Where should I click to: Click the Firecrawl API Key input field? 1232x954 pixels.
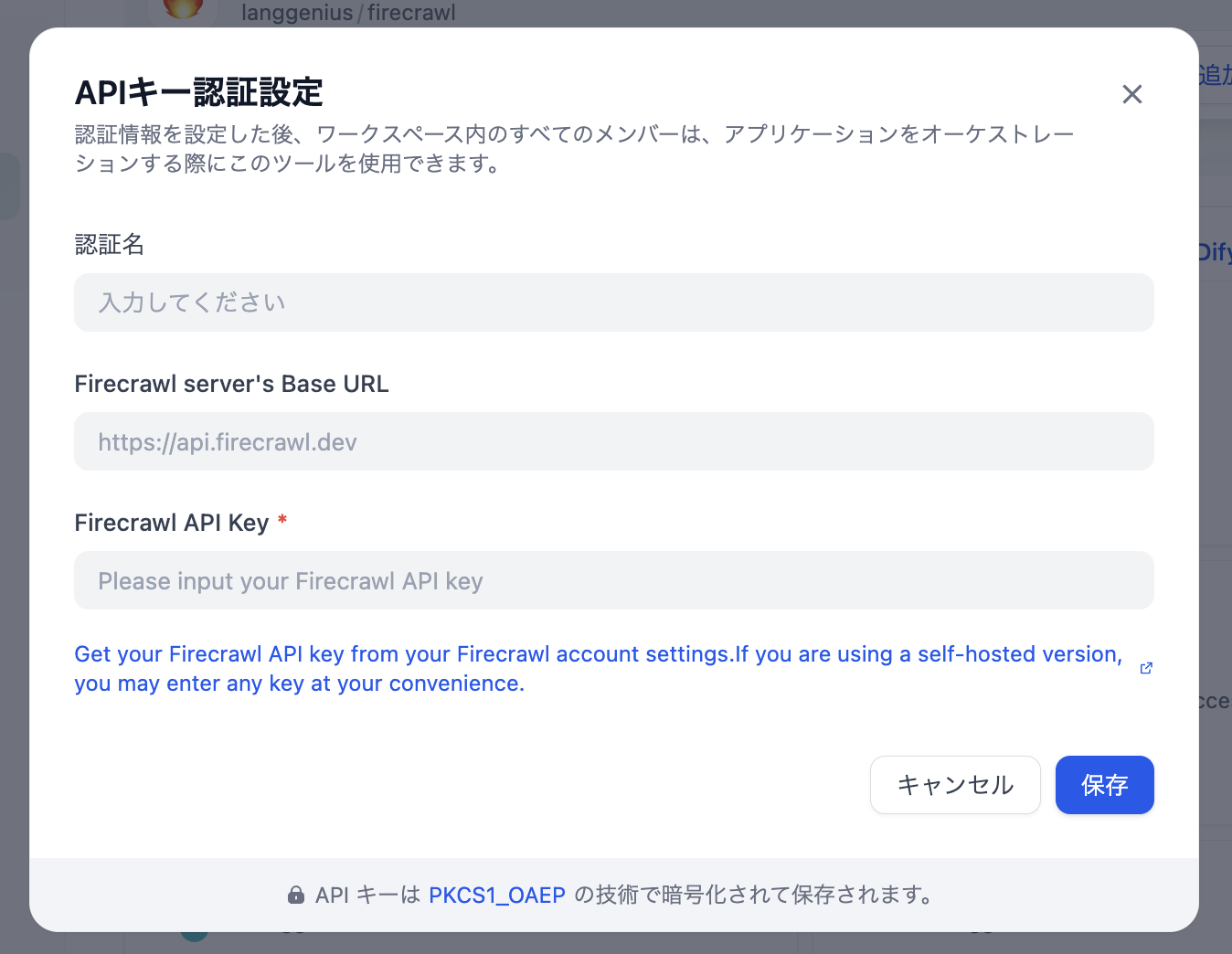click(x=613, y=580)
